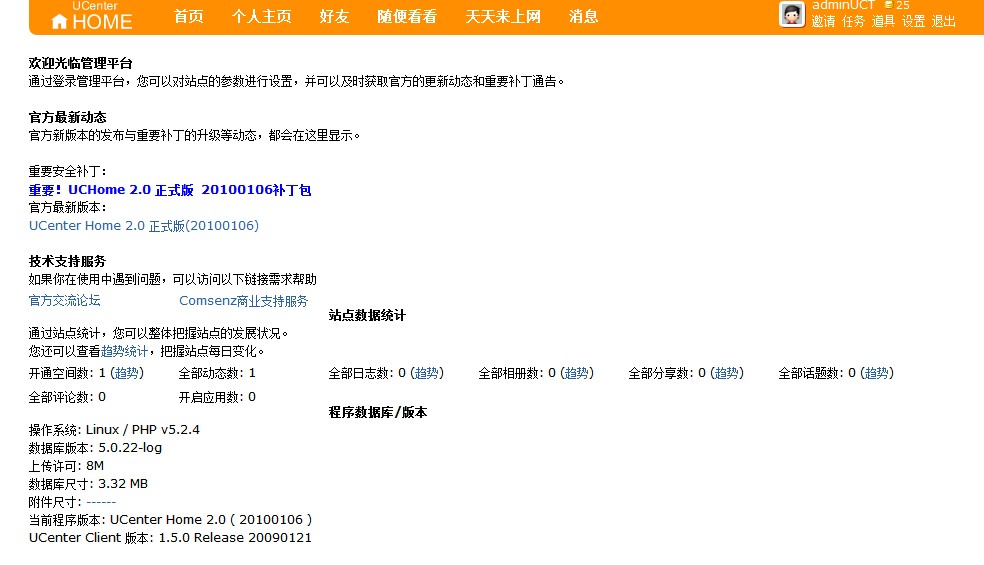The height and width of the screenshot is (565, 984).
Task: Click the 邀请 link
Action: (x=823, y=21)
